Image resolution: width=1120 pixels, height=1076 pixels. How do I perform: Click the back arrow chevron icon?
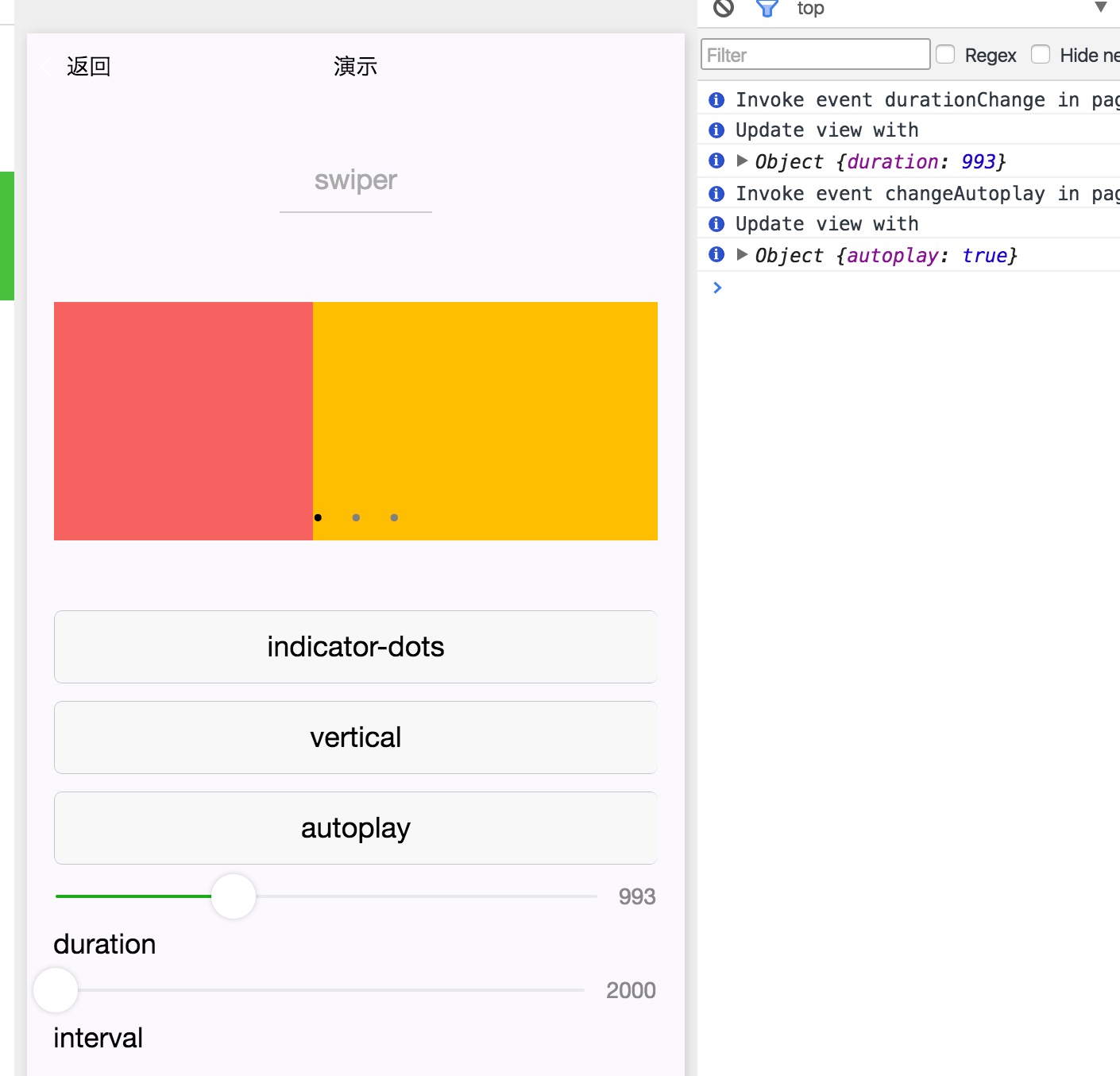(47, 66)
